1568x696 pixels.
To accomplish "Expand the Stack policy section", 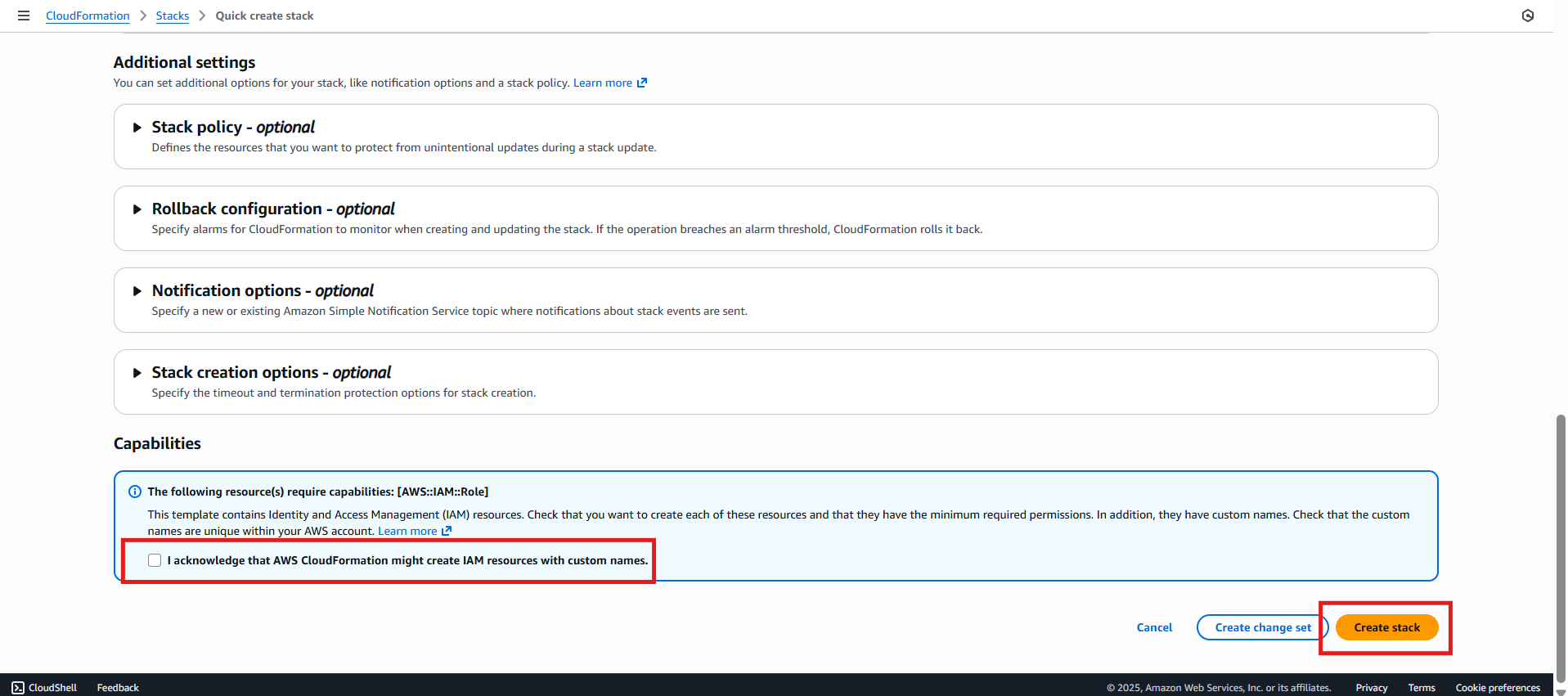I will [137, 128].
